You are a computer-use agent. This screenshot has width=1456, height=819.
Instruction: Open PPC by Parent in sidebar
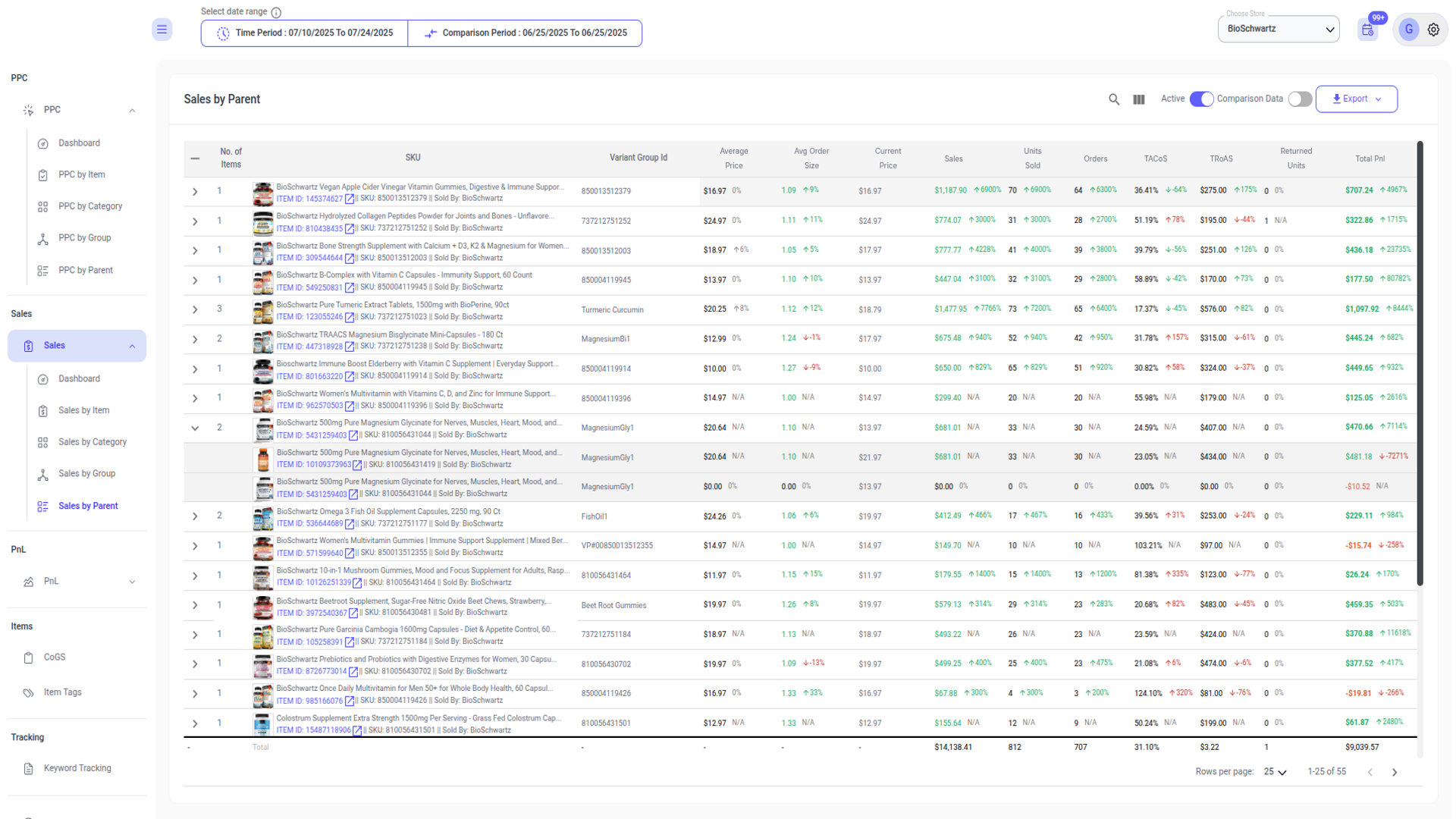coord(85,271)
